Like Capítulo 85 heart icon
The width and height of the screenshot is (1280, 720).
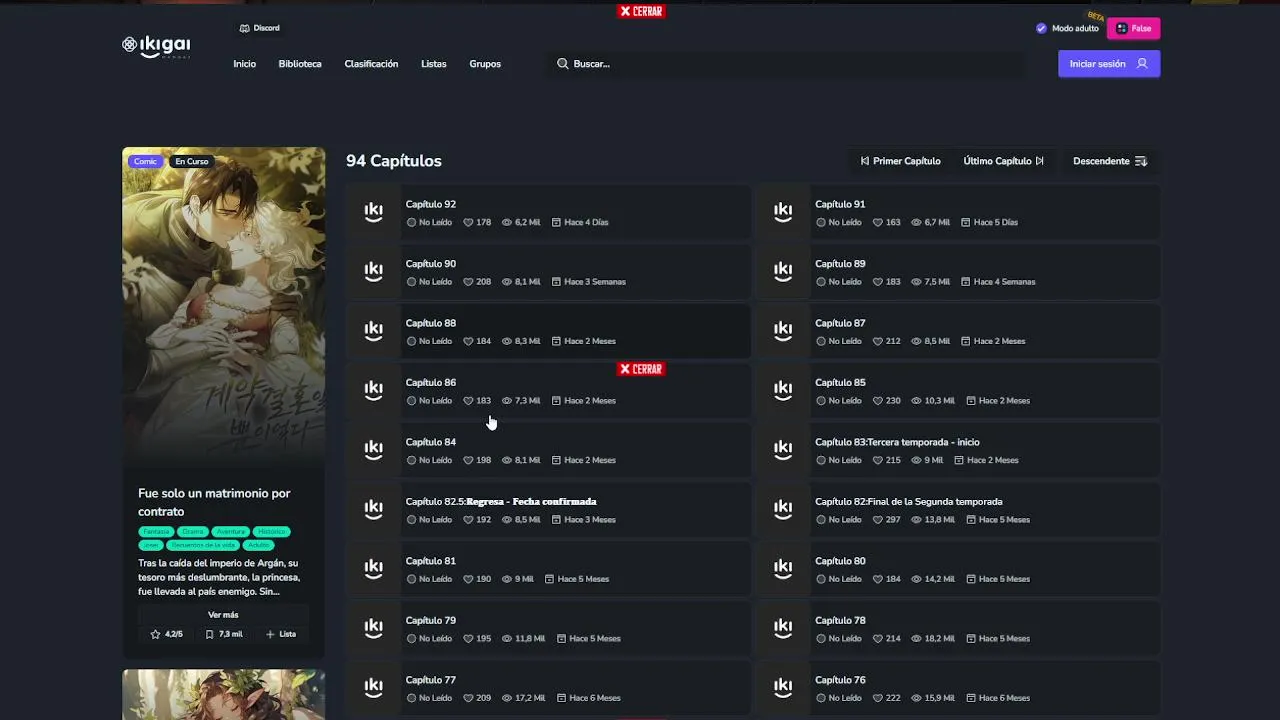click(878, 401)
